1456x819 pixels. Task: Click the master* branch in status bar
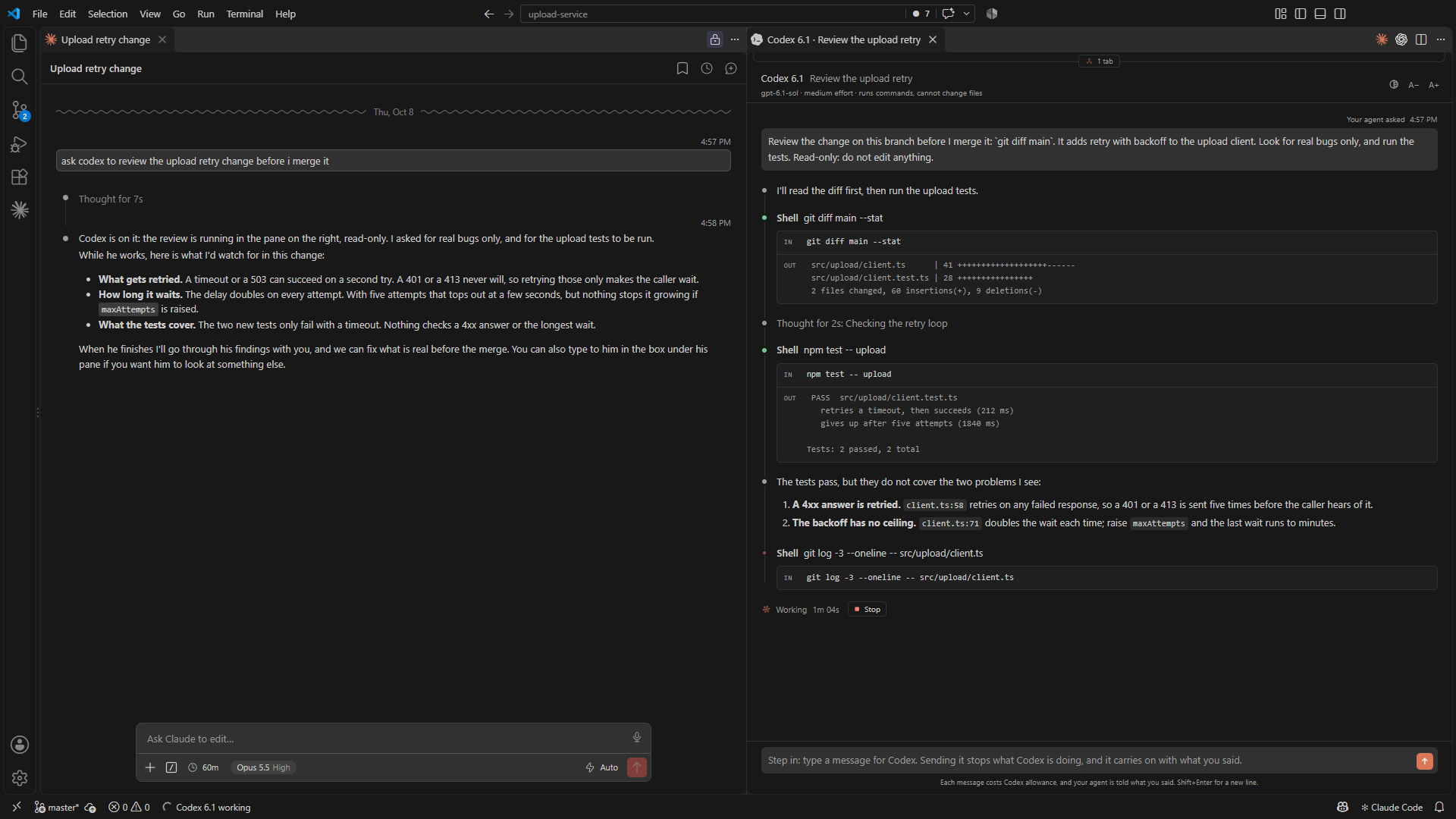point(57,807)
